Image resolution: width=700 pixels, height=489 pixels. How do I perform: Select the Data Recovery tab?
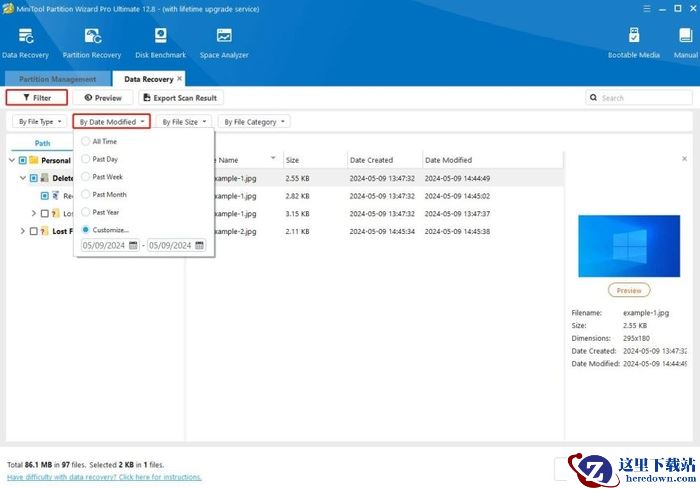click(148, 79)
